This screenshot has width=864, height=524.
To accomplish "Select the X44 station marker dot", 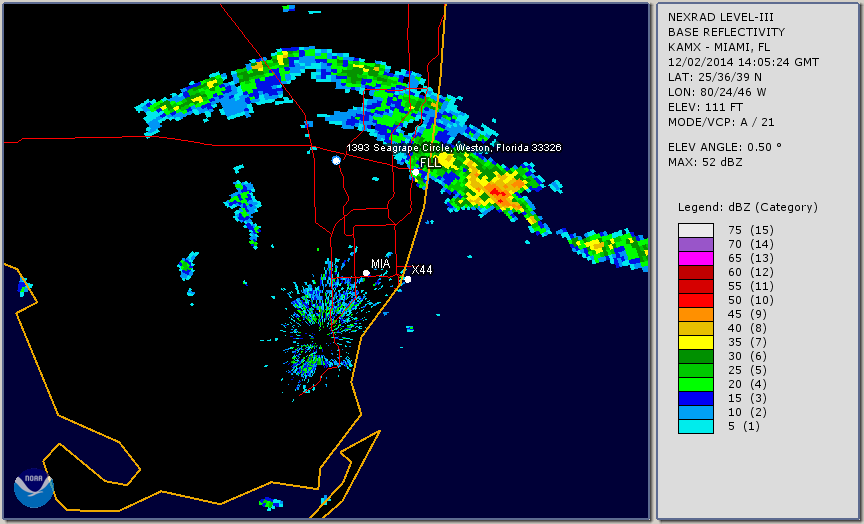I will (408, 280).
